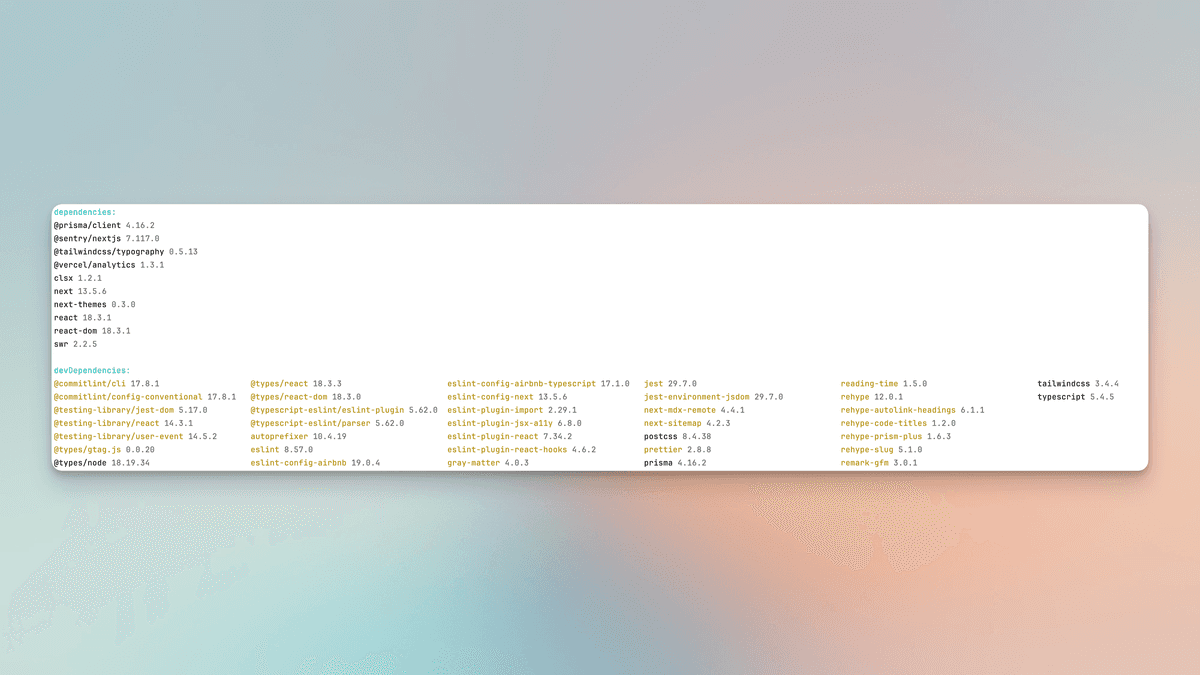Select the jest-environment-jsdom entry
The height and width of the screenshot is (675, 1200).
click(696, 397)
